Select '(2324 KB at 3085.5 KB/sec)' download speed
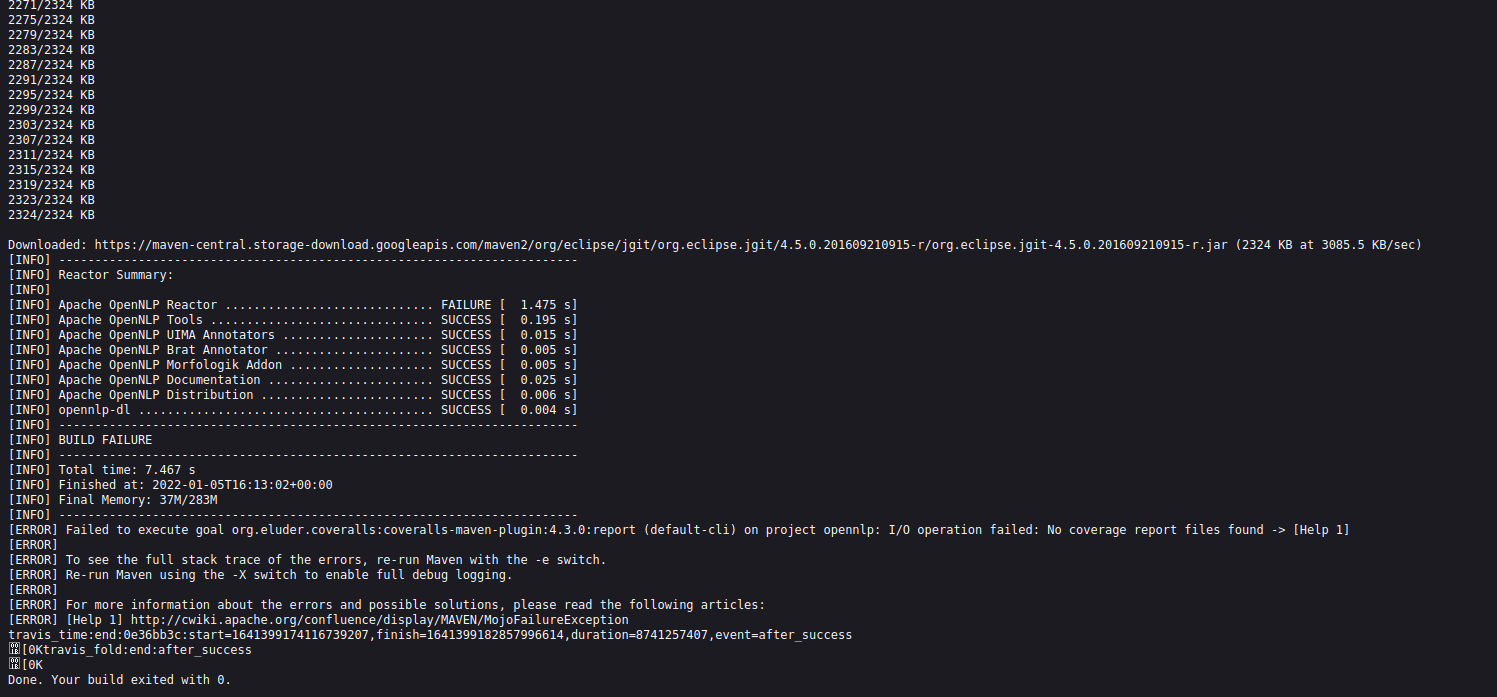This screenshot has height=697, width=1497. (x=1328, y=245)
